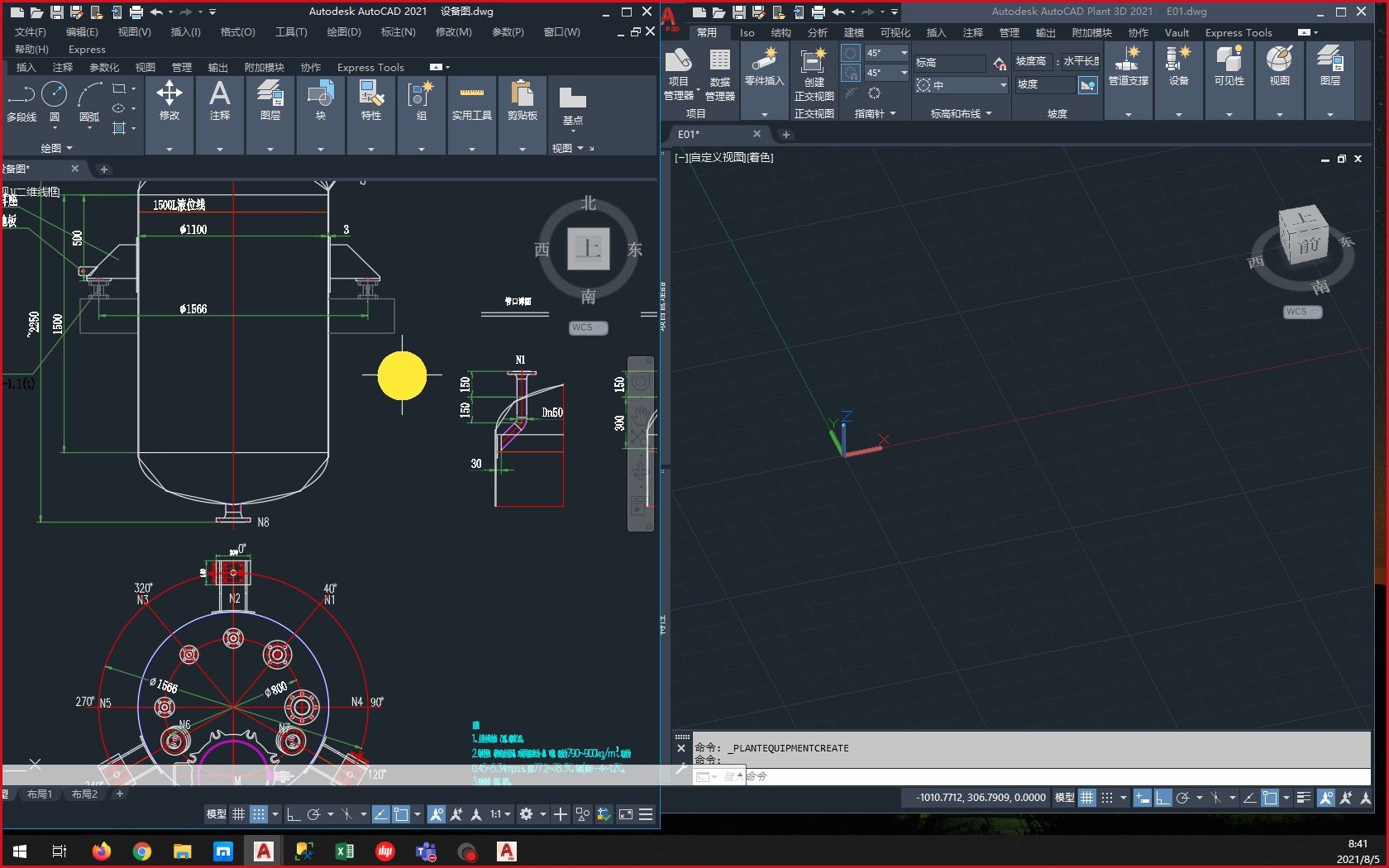Toggle snap mode in AutoCAD status bar
This screenshot has width=1389, height=868.
[259, 814]
